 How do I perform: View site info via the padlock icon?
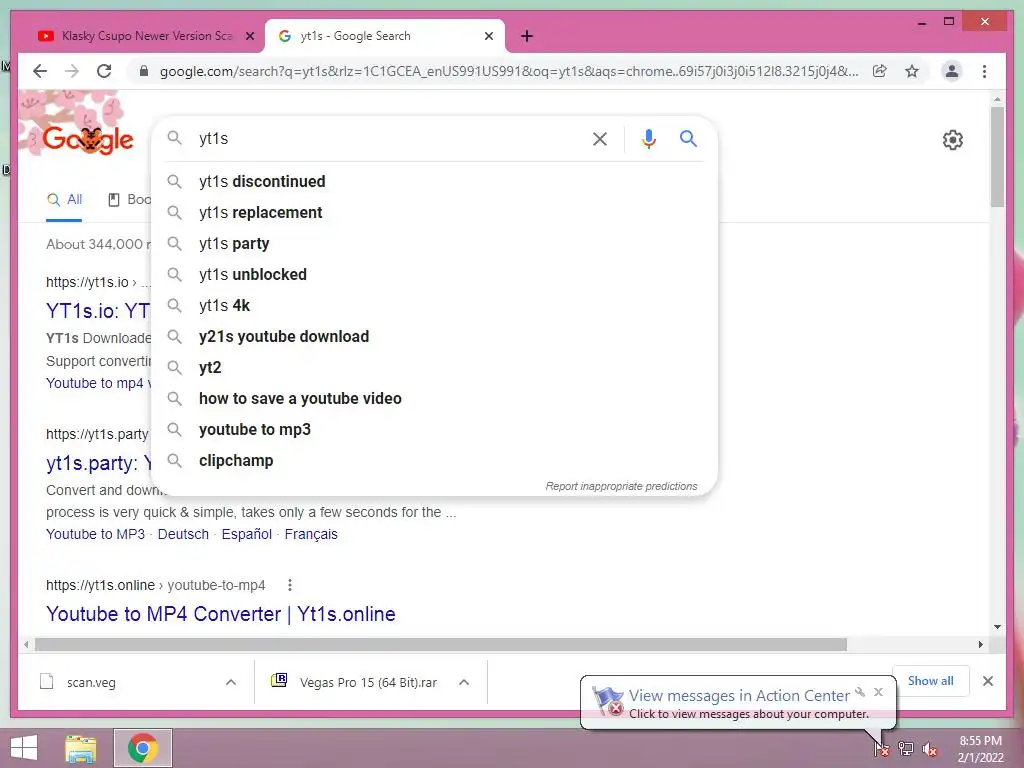[144, 71]
